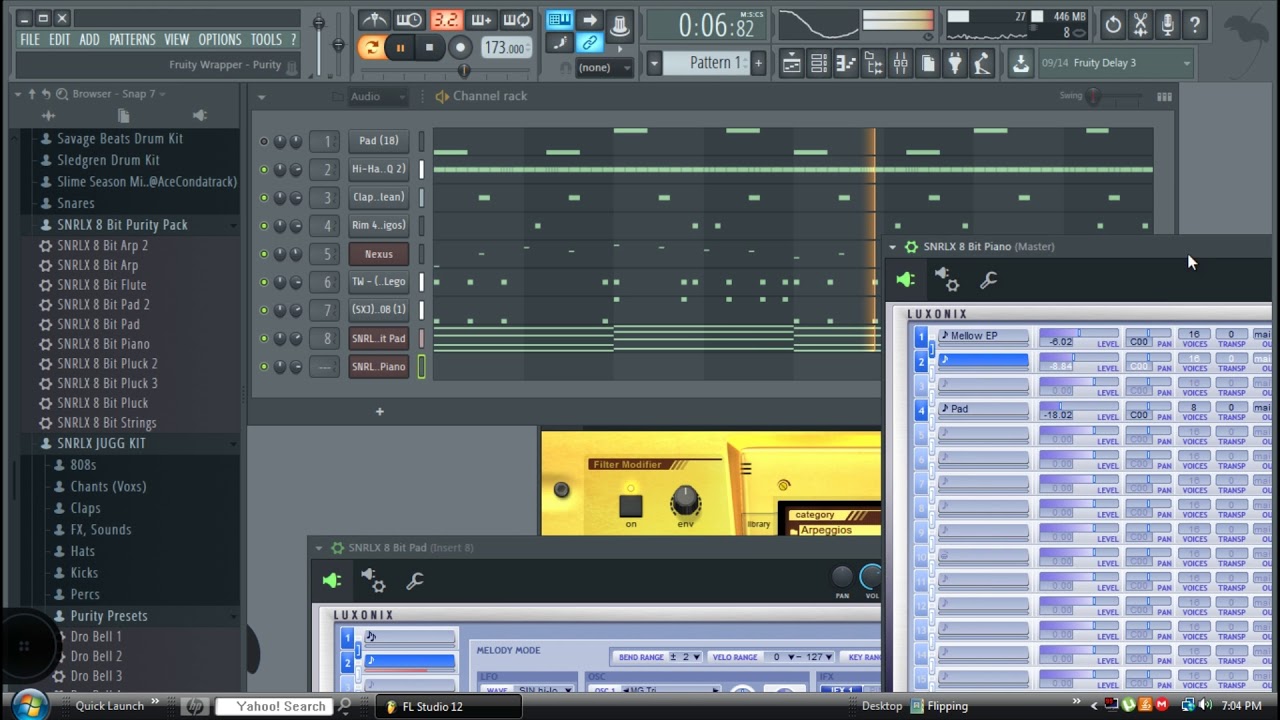This screenshot has width=1280, height=720.
Task: Toggle the step editing mode icon
Action: (559, 43)
